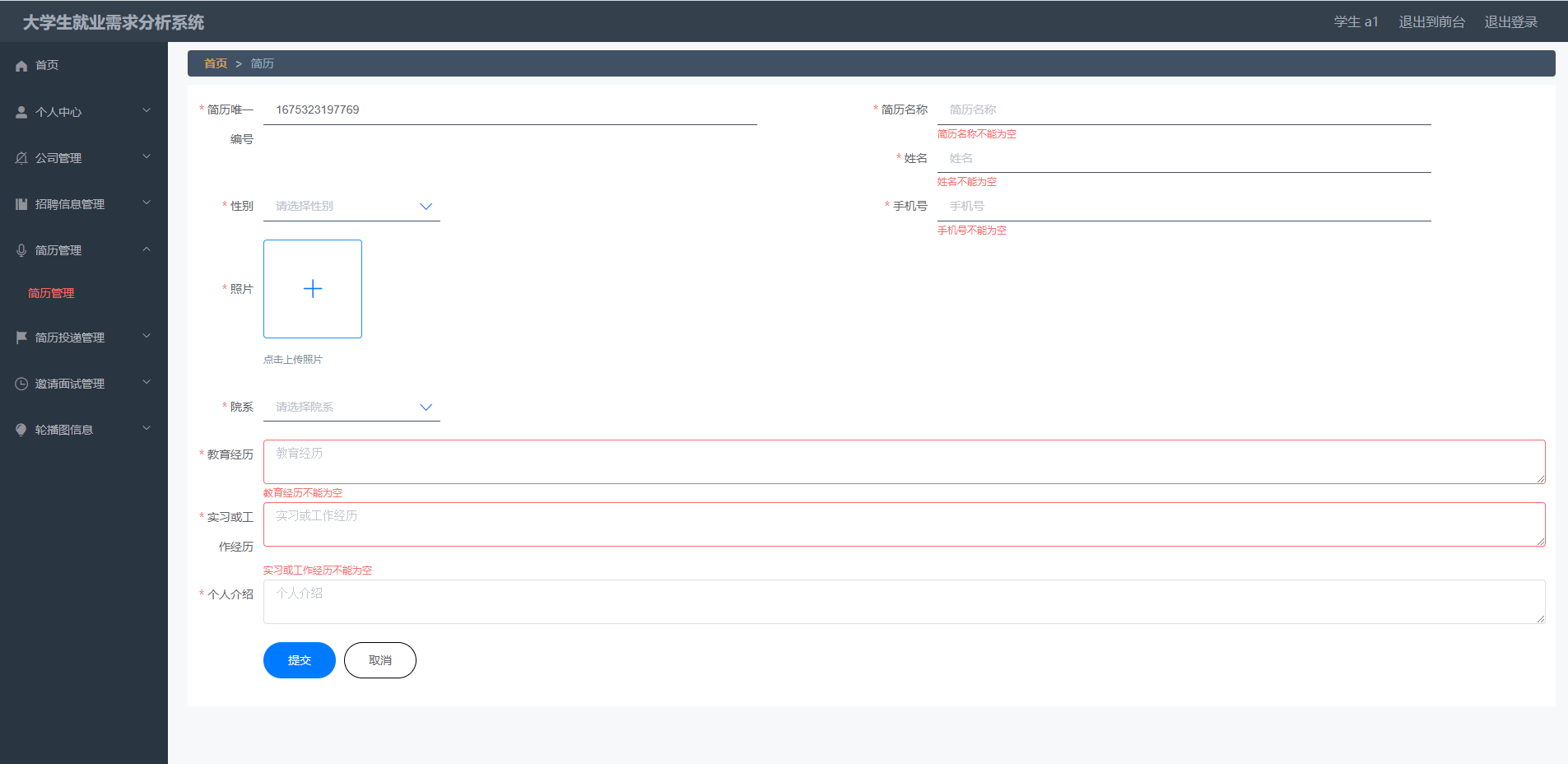
Task: Click the icon beside 招聘信息管理
Action: pos(21,204)
